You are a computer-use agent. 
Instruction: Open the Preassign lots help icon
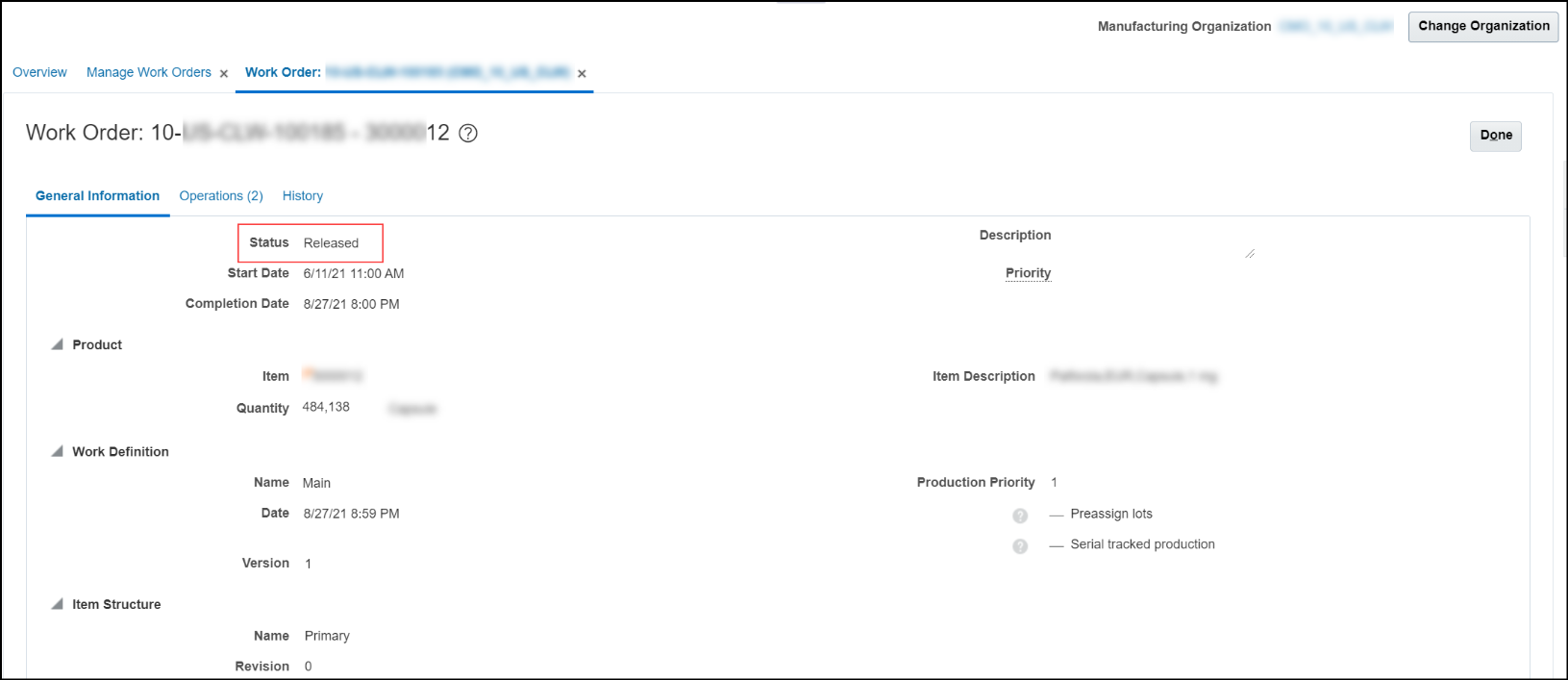(1020, 516)
